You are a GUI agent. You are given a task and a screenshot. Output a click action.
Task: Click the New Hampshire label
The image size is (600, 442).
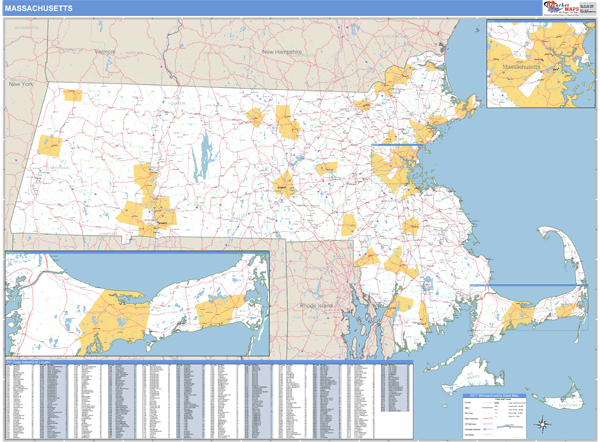[284, 51]
